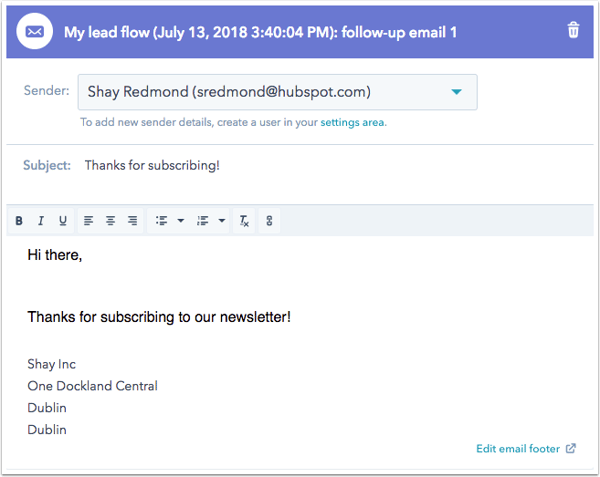Insert a link with chain icon

tap(269, 221)
